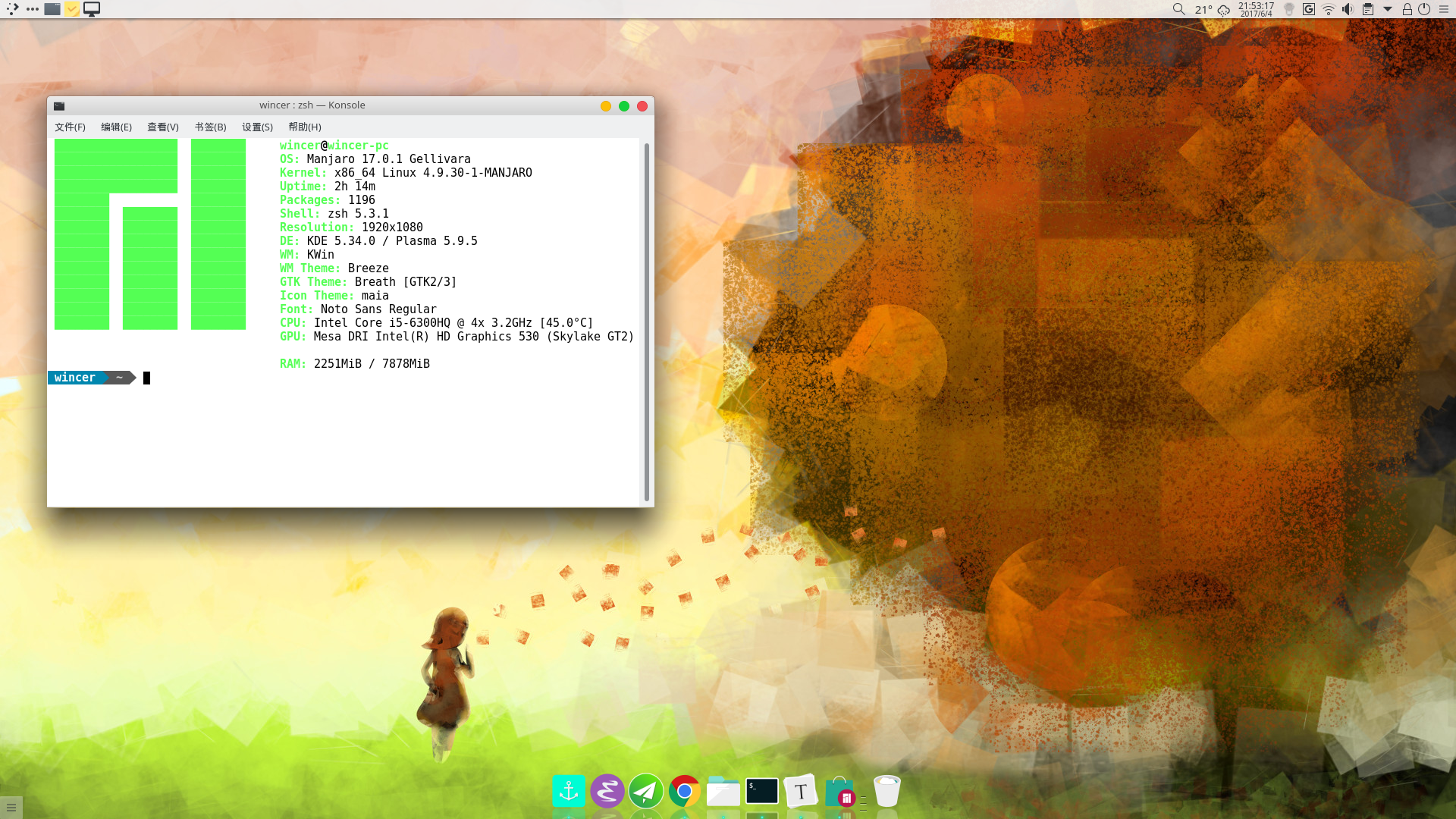Viewport: 1456px width, 819px height.
Task: Open the 文件(F) menu in Konsole
Action: point(70,127)
